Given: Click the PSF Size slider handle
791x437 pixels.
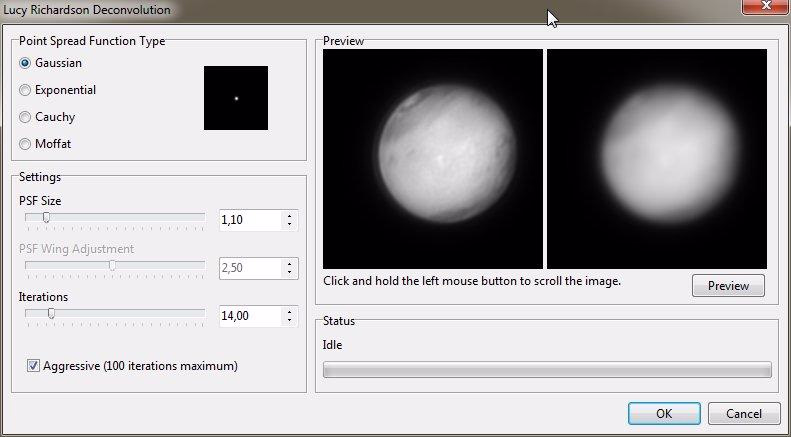Looking at the screenshot, I should [x=46, y=217].
